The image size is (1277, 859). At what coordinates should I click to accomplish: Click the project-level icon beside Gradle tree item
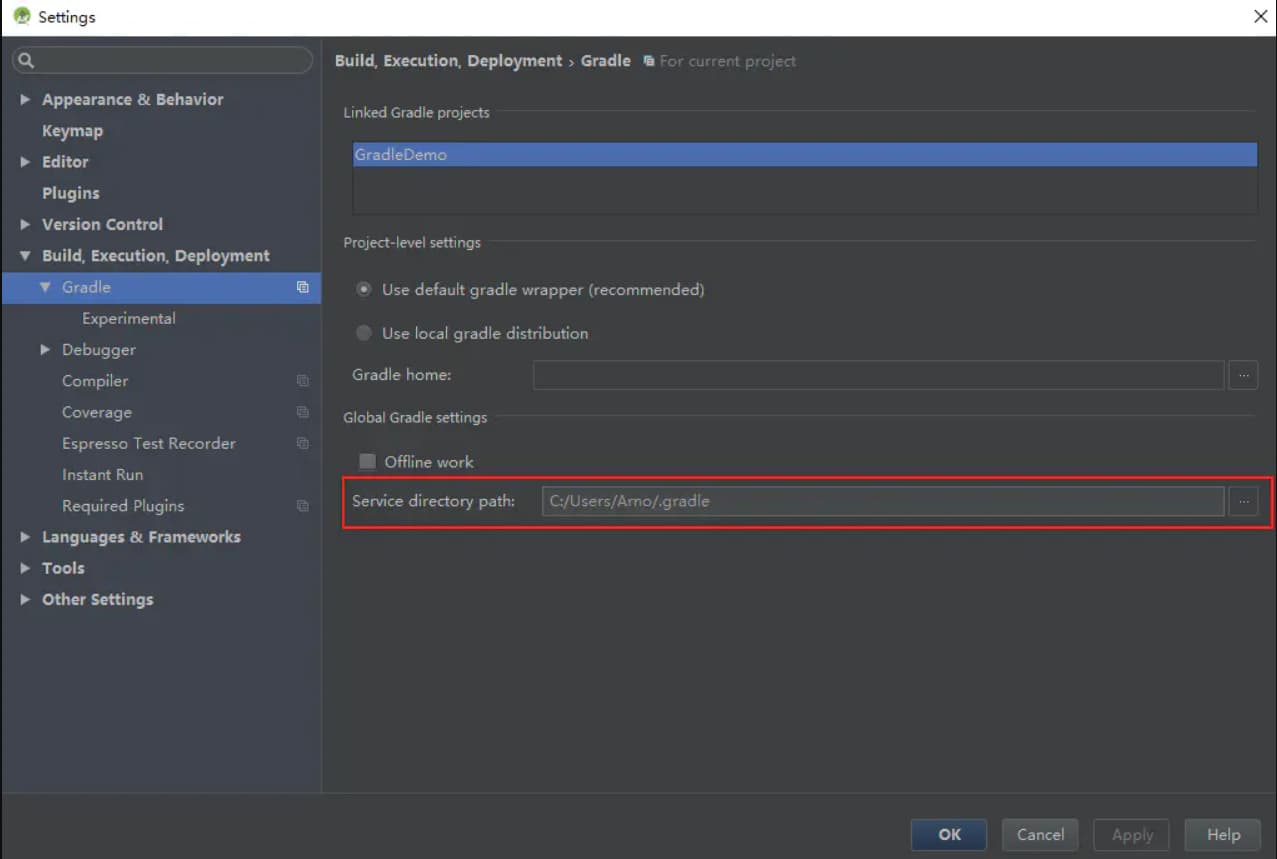point(302,287)
